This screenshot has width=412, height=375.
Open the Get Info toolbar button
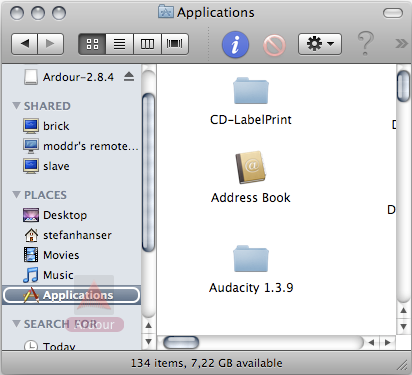(x=235, y=44)
